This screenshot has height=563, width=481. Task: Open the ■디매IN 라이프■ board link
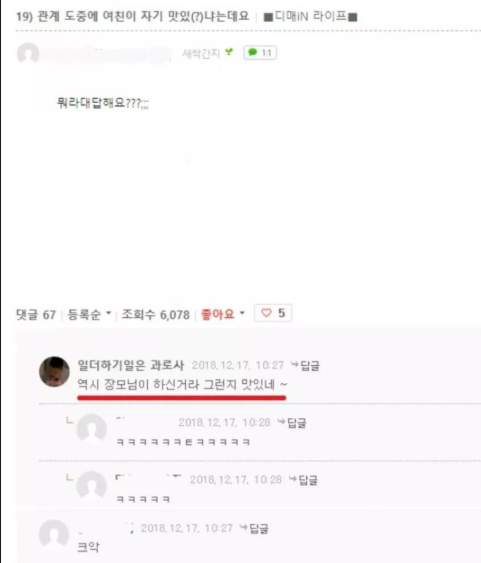click(310, 17)
